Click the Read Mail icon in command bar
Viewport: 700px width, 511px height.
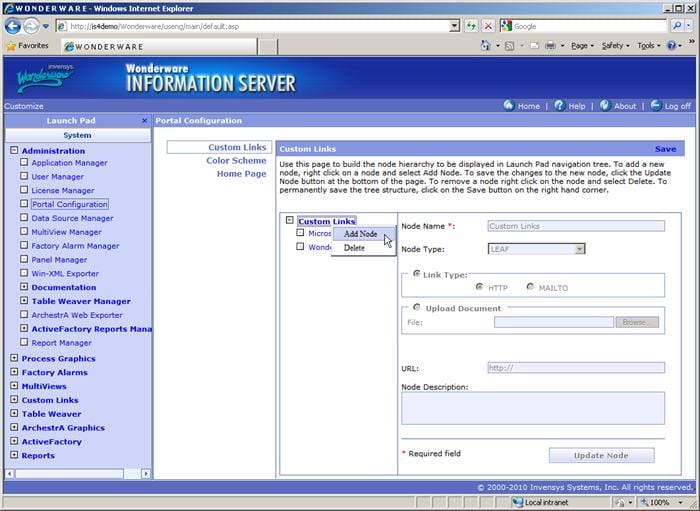pyautogui.click(x=534, y=46)
